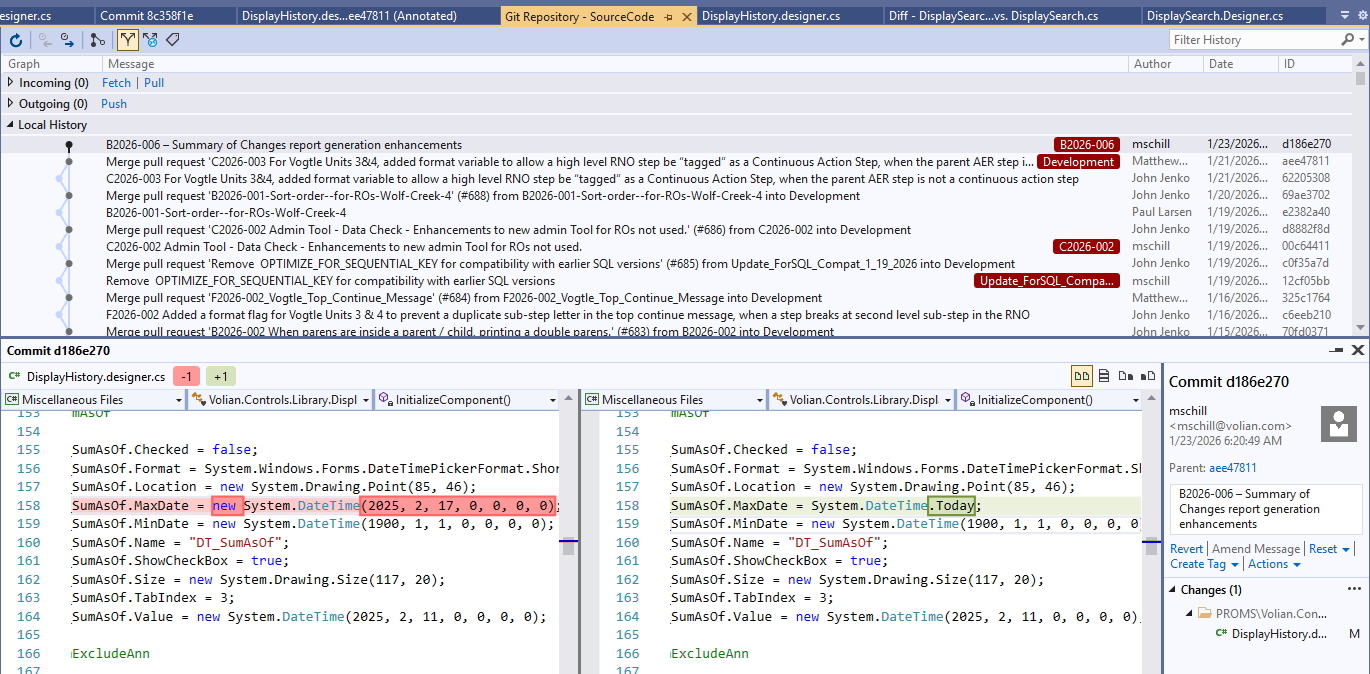This screenshot has height=674, width=1370.
Task: Click in the Filter History search box
Action: pos(1250,40)
